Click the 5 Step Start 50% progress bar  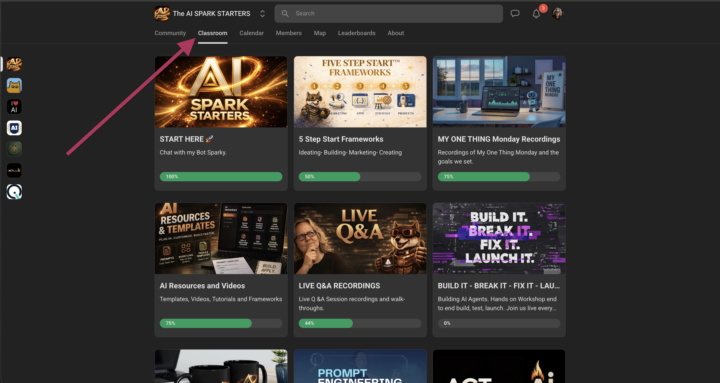pos(360,177)
